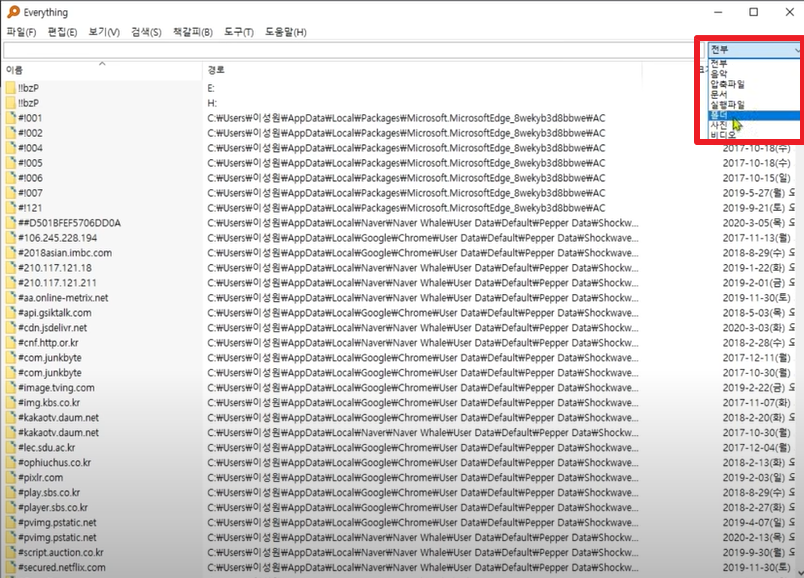Click folder icon beside #210.117.121.211
804x578 pixels.
click(10, 283)
